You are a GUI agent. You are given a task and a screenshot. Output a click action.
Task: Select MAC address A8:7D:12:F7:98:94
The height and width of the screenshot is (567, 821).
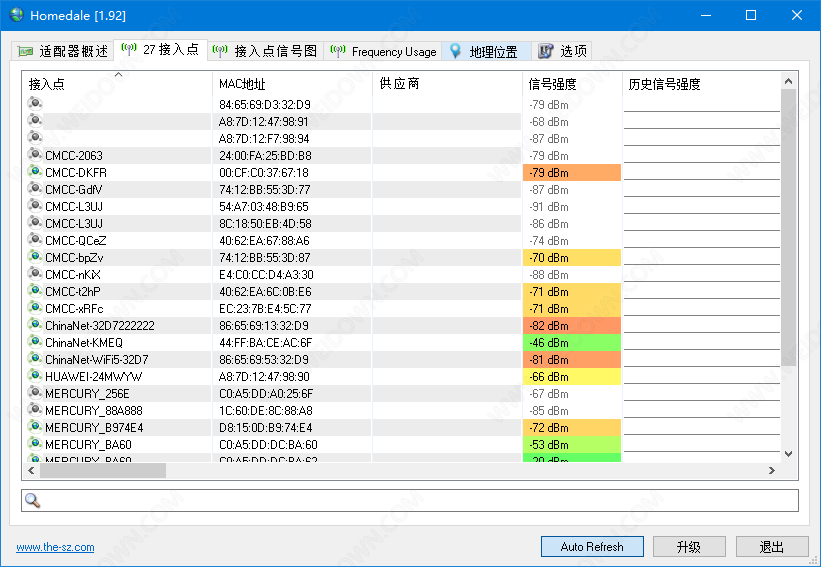(x=264, y=139)
